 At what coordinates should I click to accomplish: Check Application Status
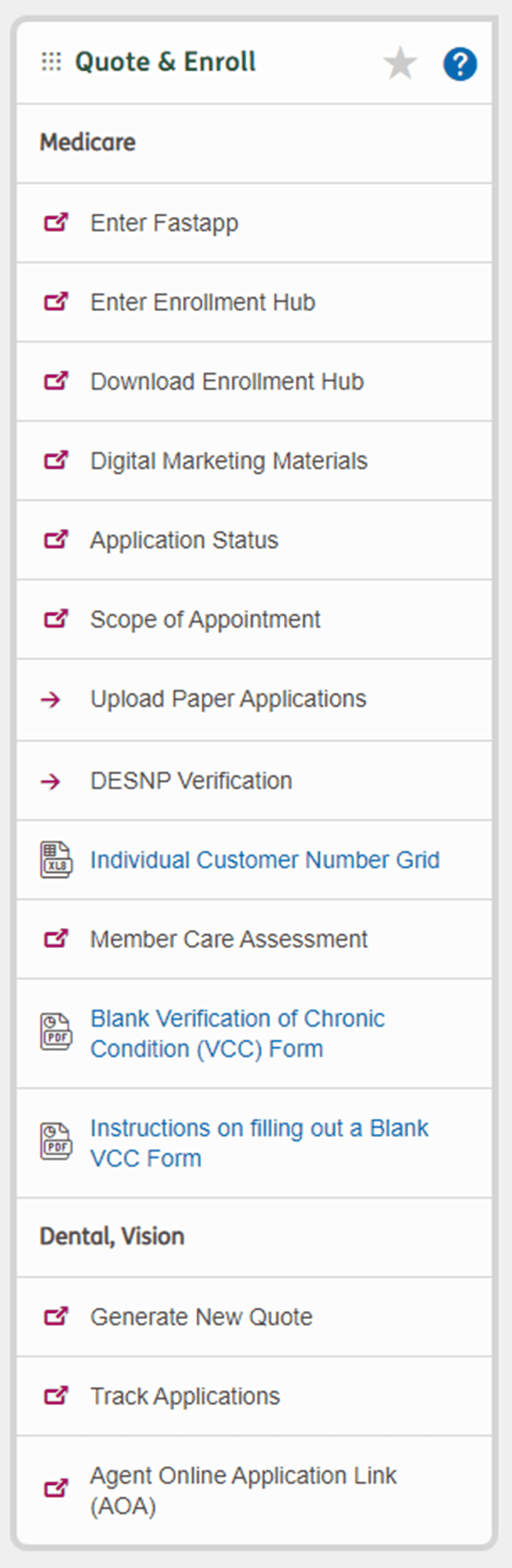184,540
